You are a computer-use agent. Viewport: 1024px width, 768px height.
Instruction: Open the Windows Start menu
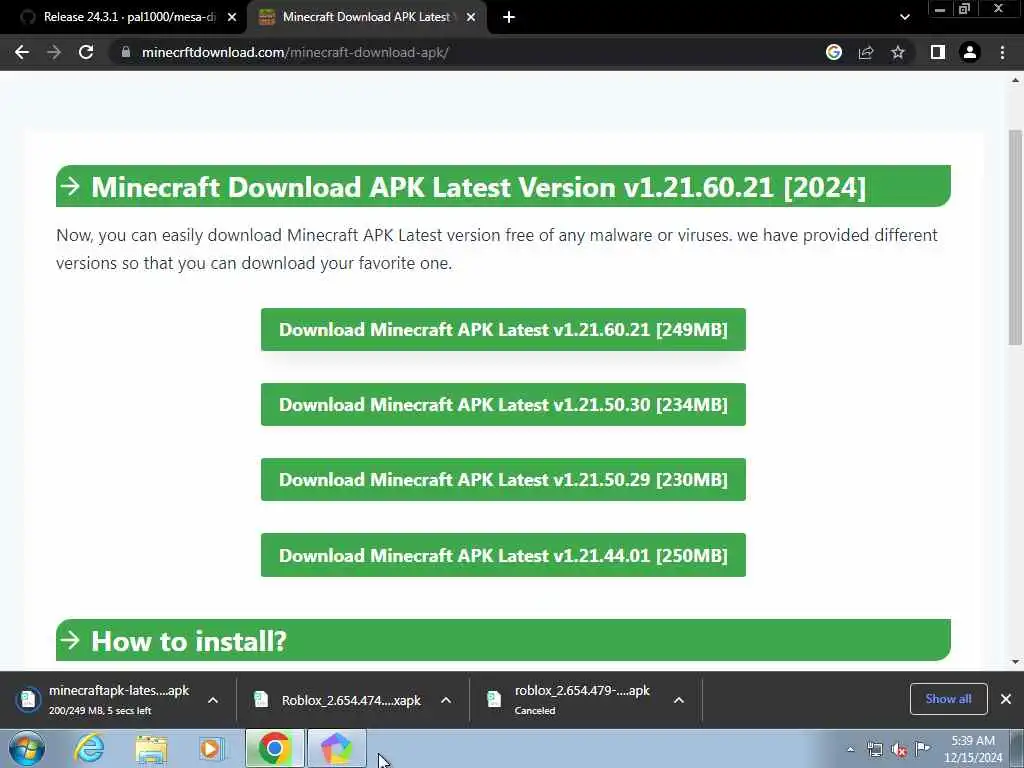[x=27, y=748]
